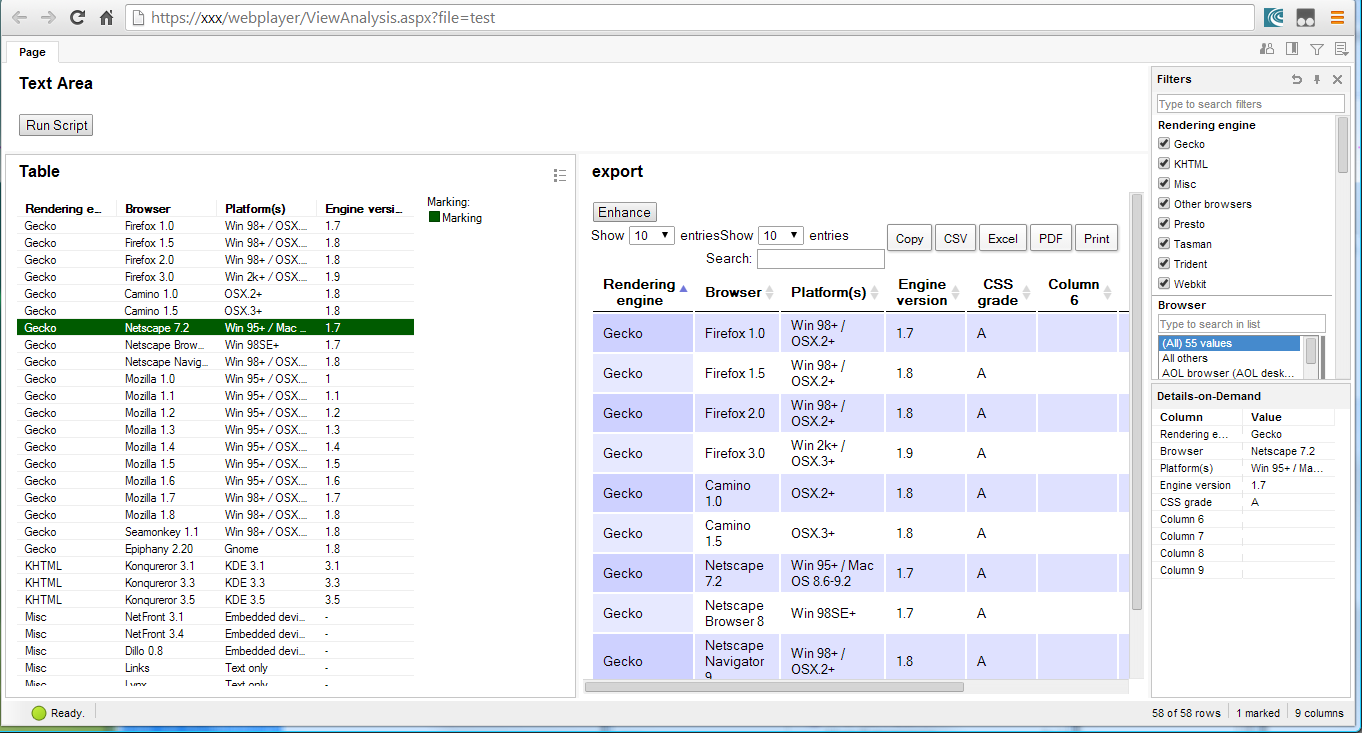The image size is (1362, 733).
Task: Select the Epiphany 2.20 row in Table
Action: tap(215, 548)
